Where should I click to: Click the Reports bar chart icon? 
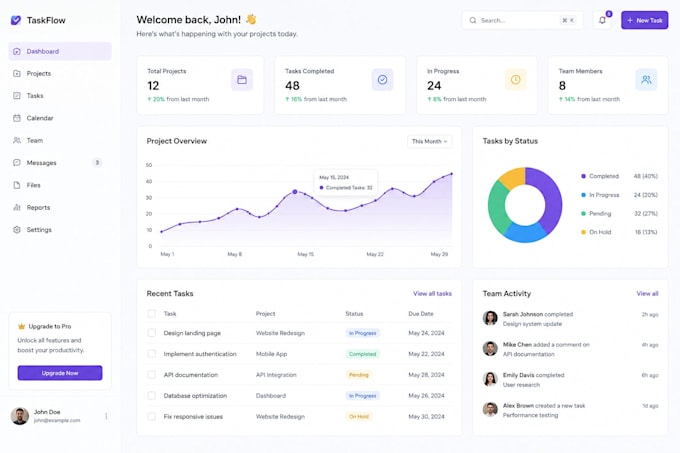coord(16,207)
